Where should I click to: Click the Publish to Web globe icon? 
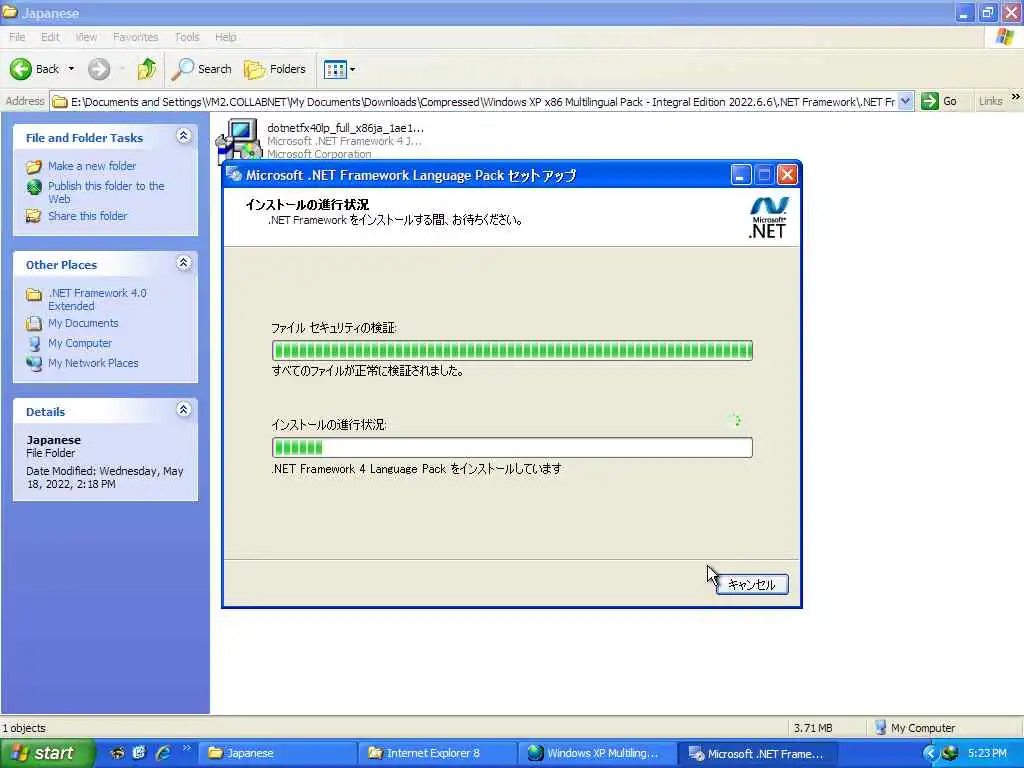coord(34,187)
